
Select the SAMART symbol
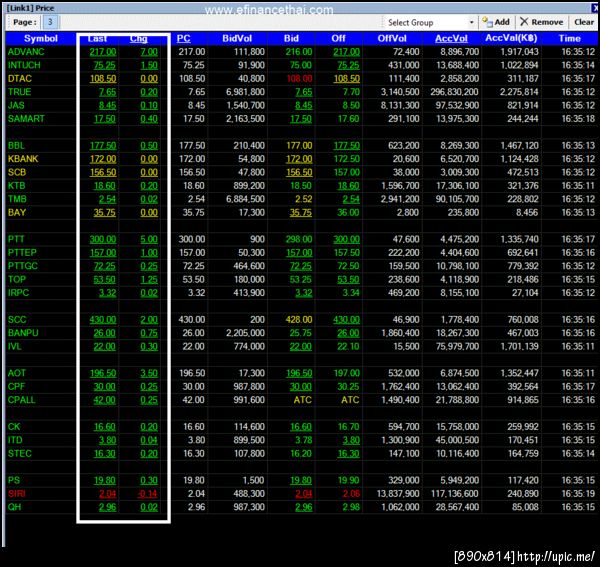coord(26,119)
